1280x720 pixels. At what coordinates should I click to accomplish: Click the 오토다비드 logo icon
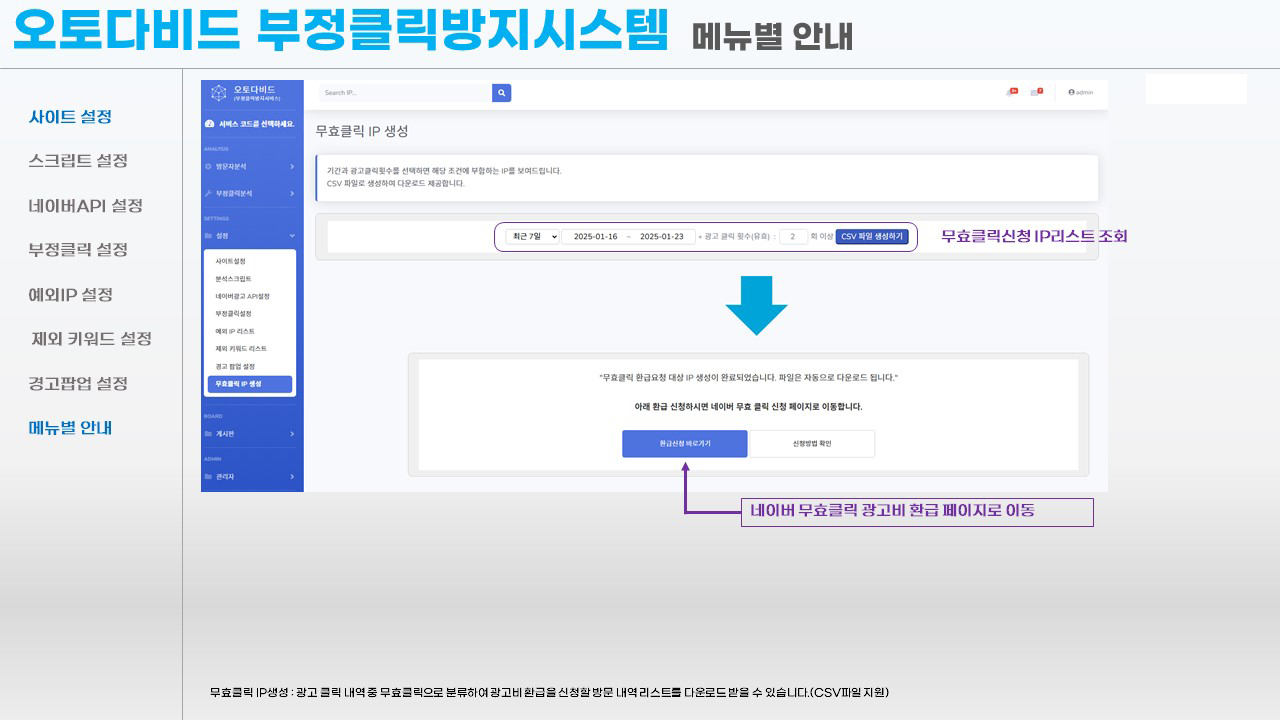(x=219, y=93)
